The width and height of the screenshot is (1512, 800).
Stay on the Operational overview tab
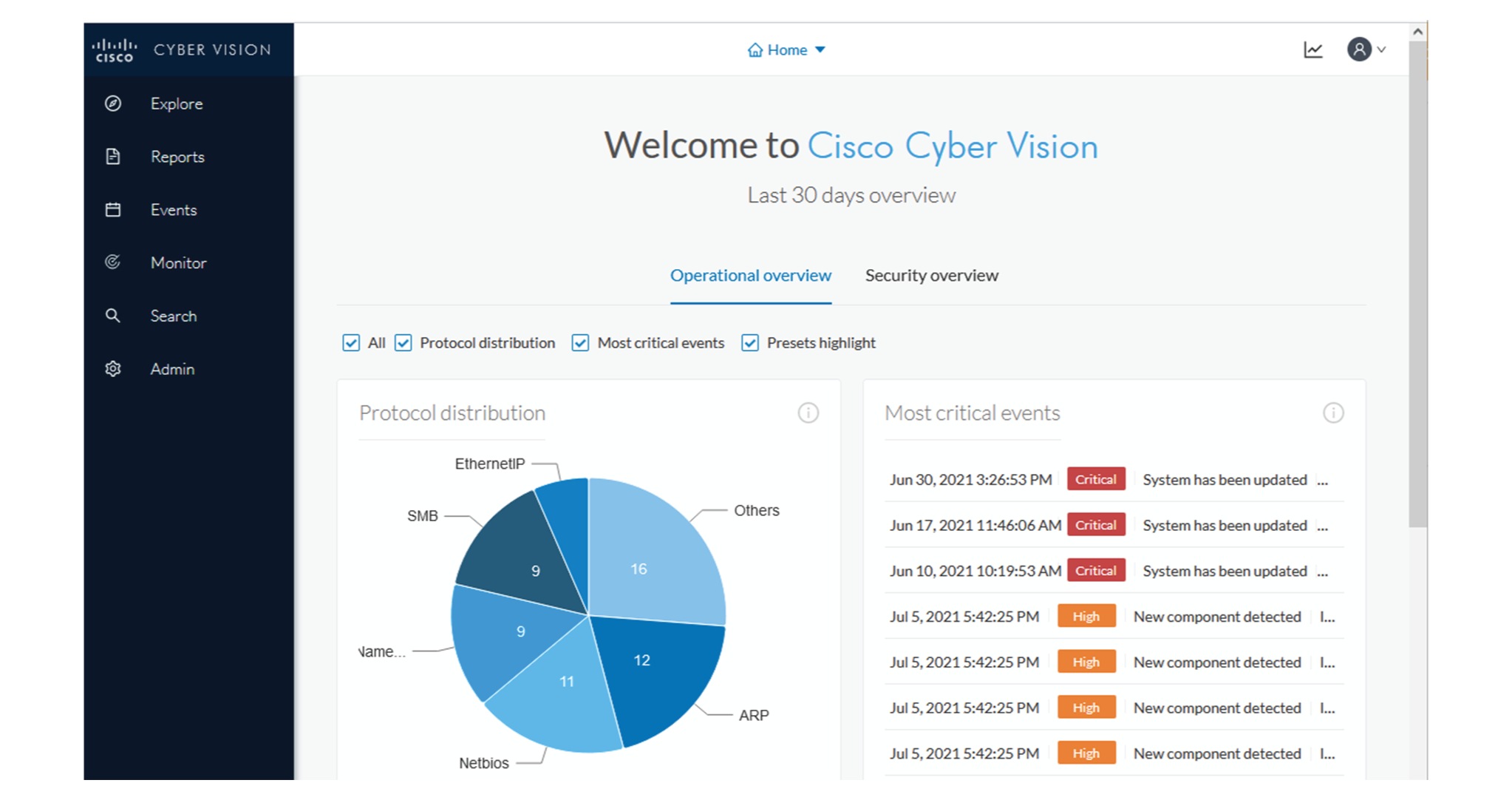pyautogui.click(x=750, y=275)
